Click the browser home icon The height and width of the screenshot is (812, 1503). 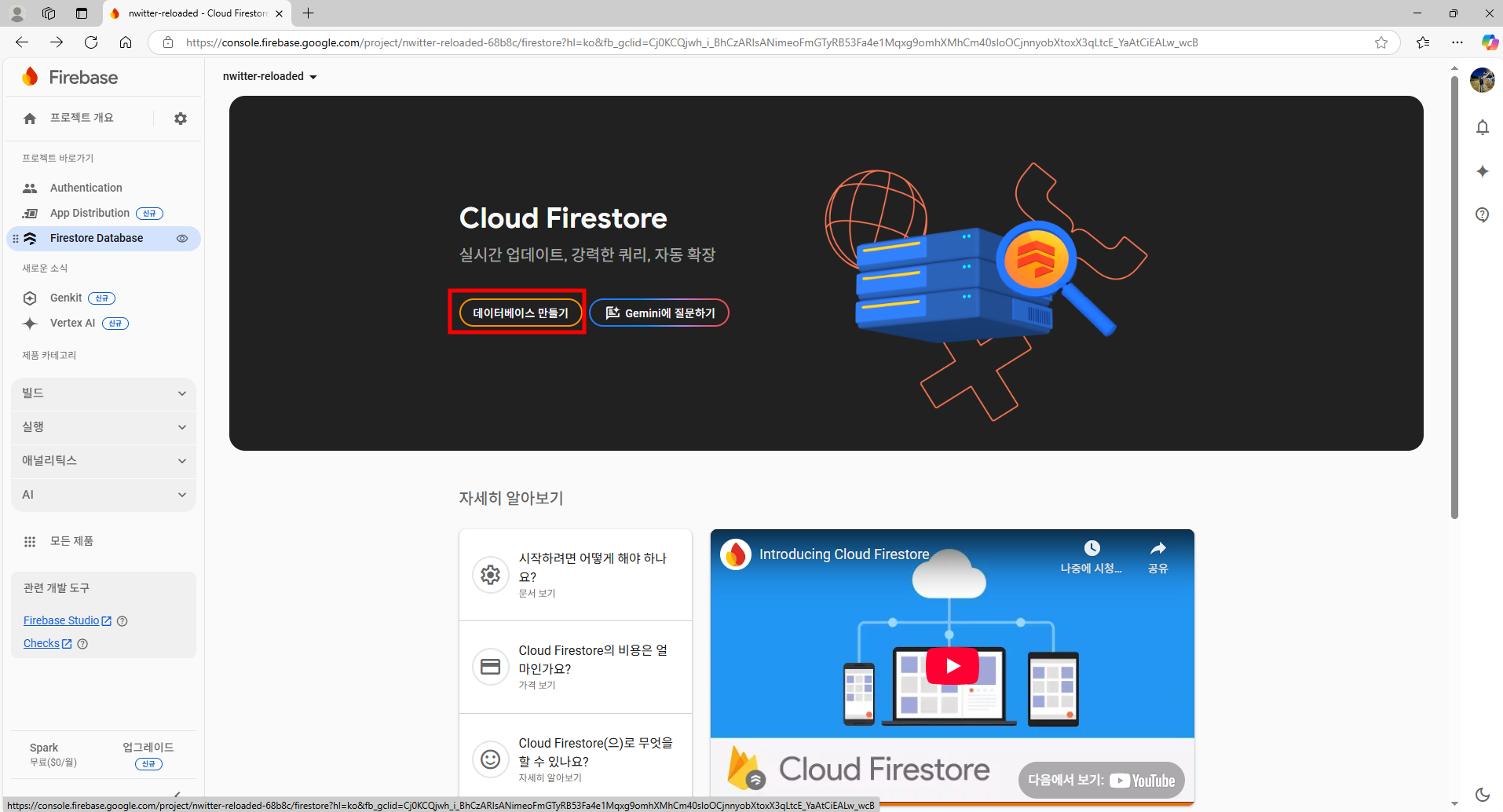tap(126, 42)
